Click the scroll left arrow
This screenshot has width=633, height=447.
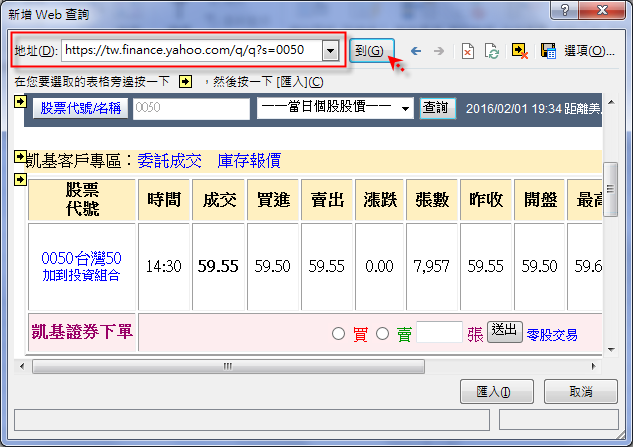22,366
